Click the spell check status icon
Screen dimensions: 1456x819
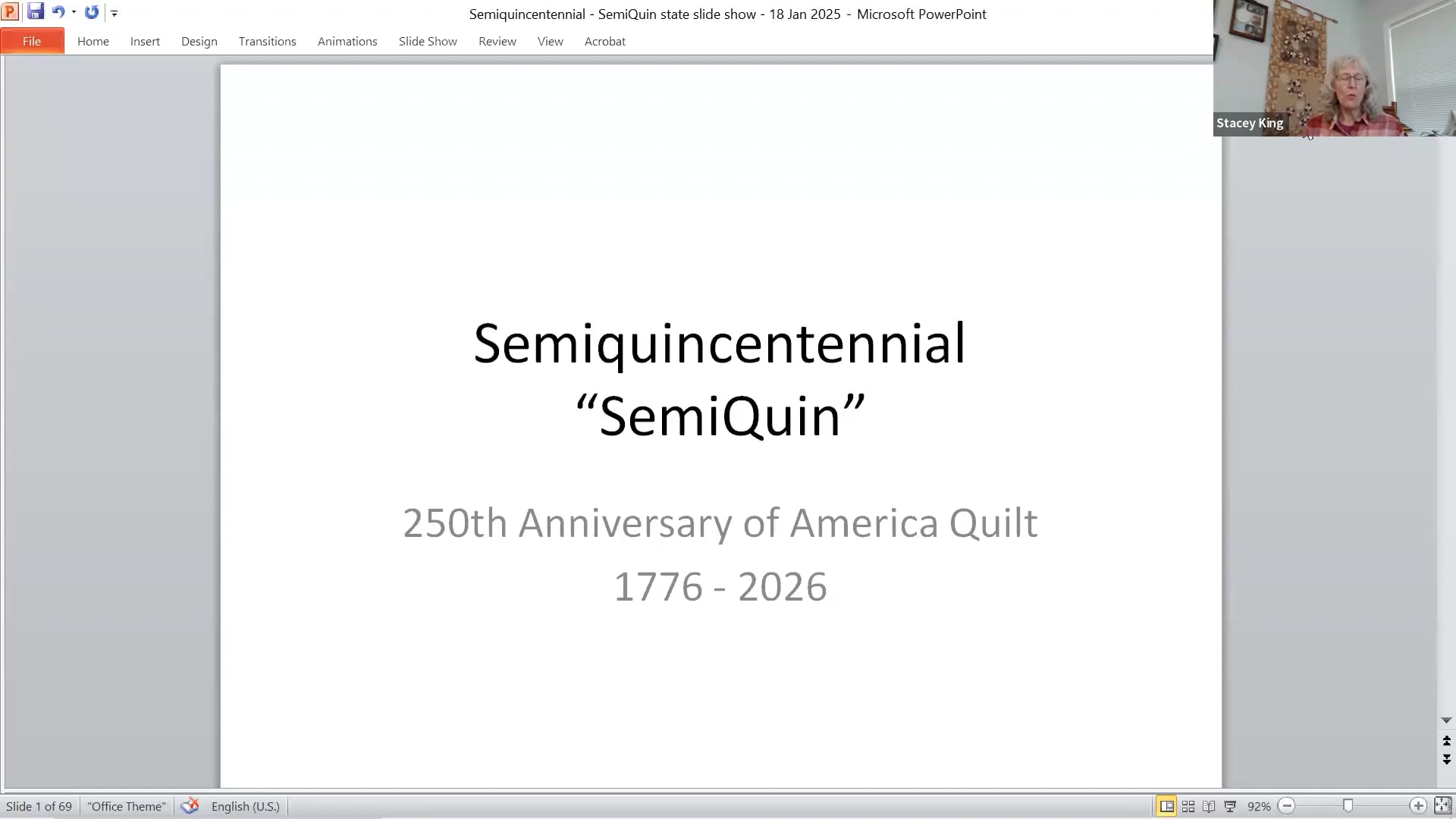(189, 806)
